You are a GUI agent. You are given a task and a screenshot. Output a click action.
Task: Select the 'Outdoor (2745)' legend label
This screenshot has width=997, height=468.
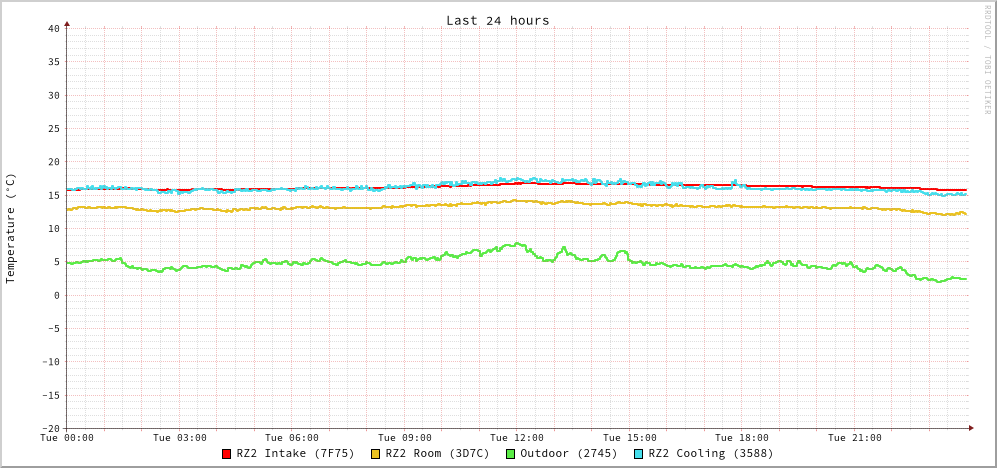pyautogui.click(x=568, y=453)
